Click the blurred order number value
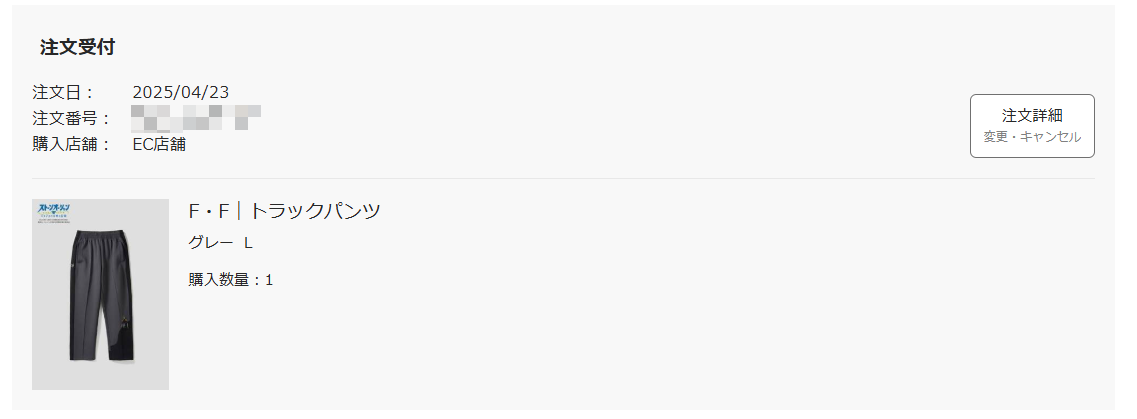The width and height of the screenshot is (1137, 419). pyautogui.click(x=197, y=118)
